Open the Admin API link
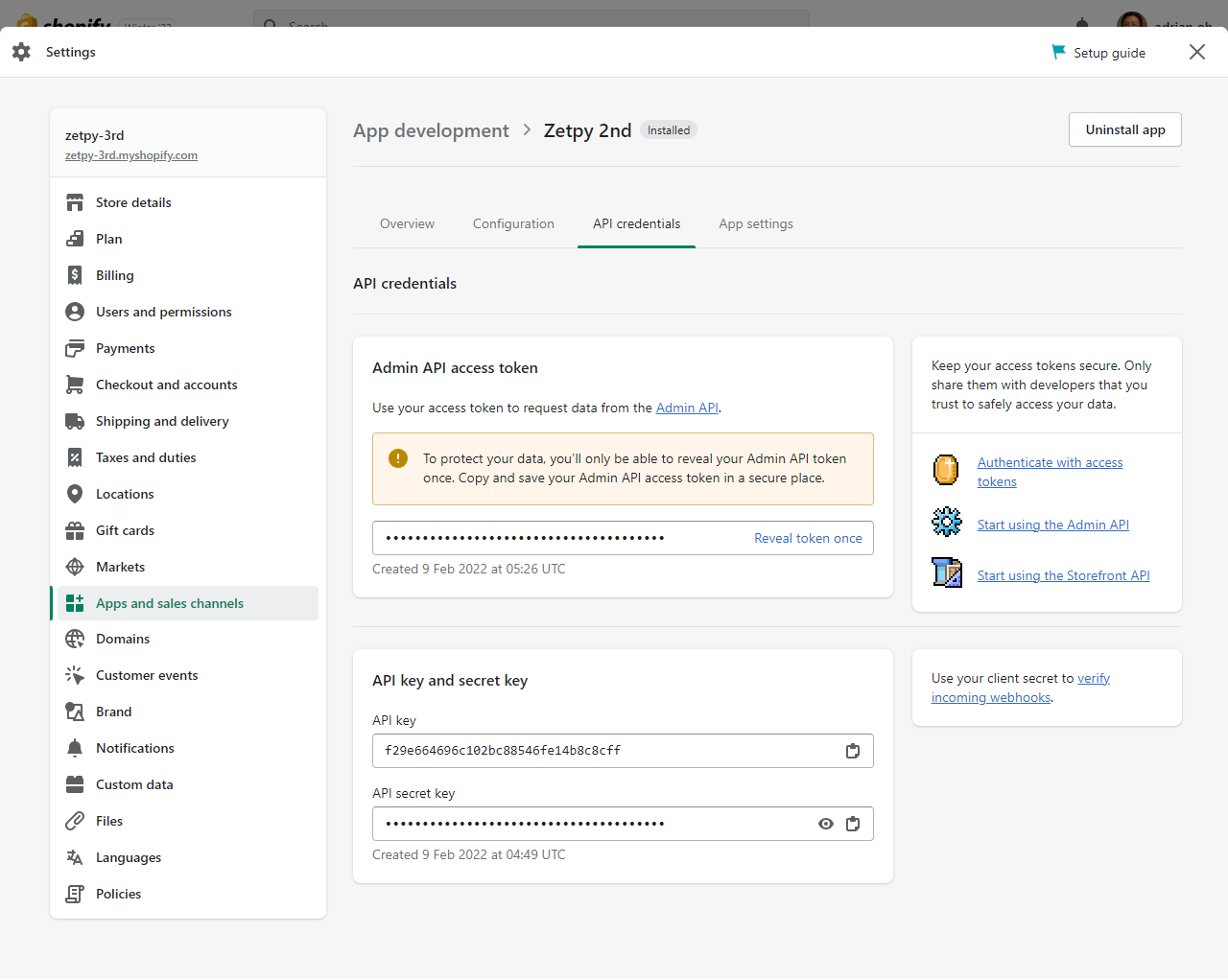The image size is (1228, 980). (x=687, y=408)
